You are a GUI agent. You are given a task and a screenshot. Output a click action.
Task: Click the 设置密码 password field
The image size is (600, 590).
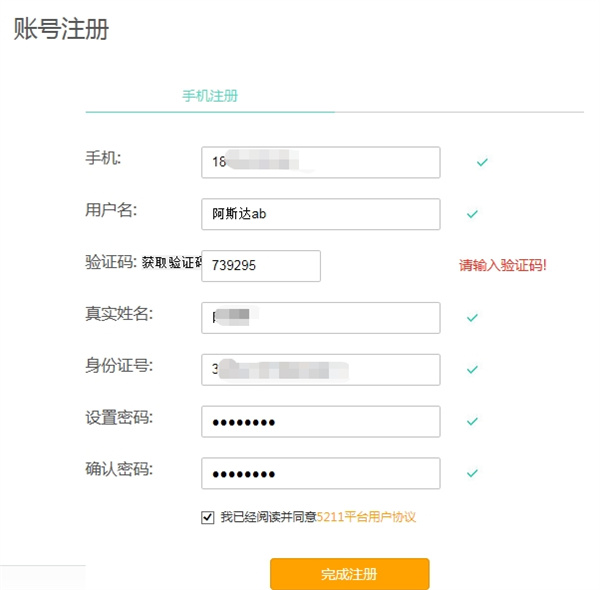click(x=320, y=422)
